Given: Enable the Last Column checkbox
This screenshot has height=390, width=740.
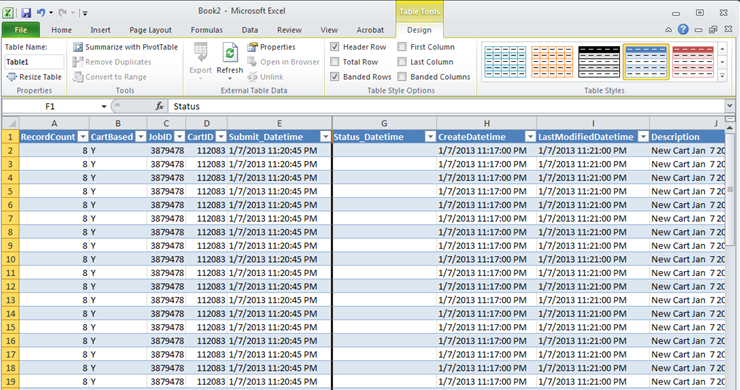Looking at the screenshot, I should (402, 62).
